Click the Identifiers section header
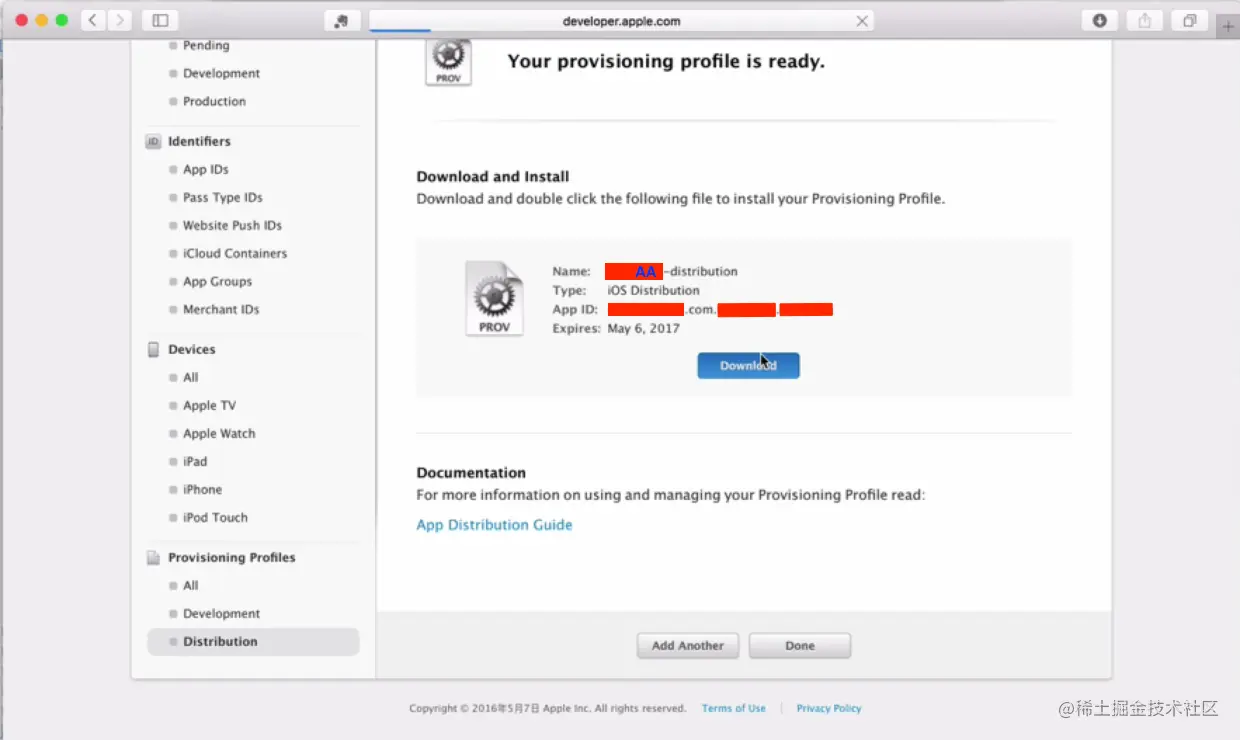This screenshot has height=740, width=1240. (x=199, y=142)
